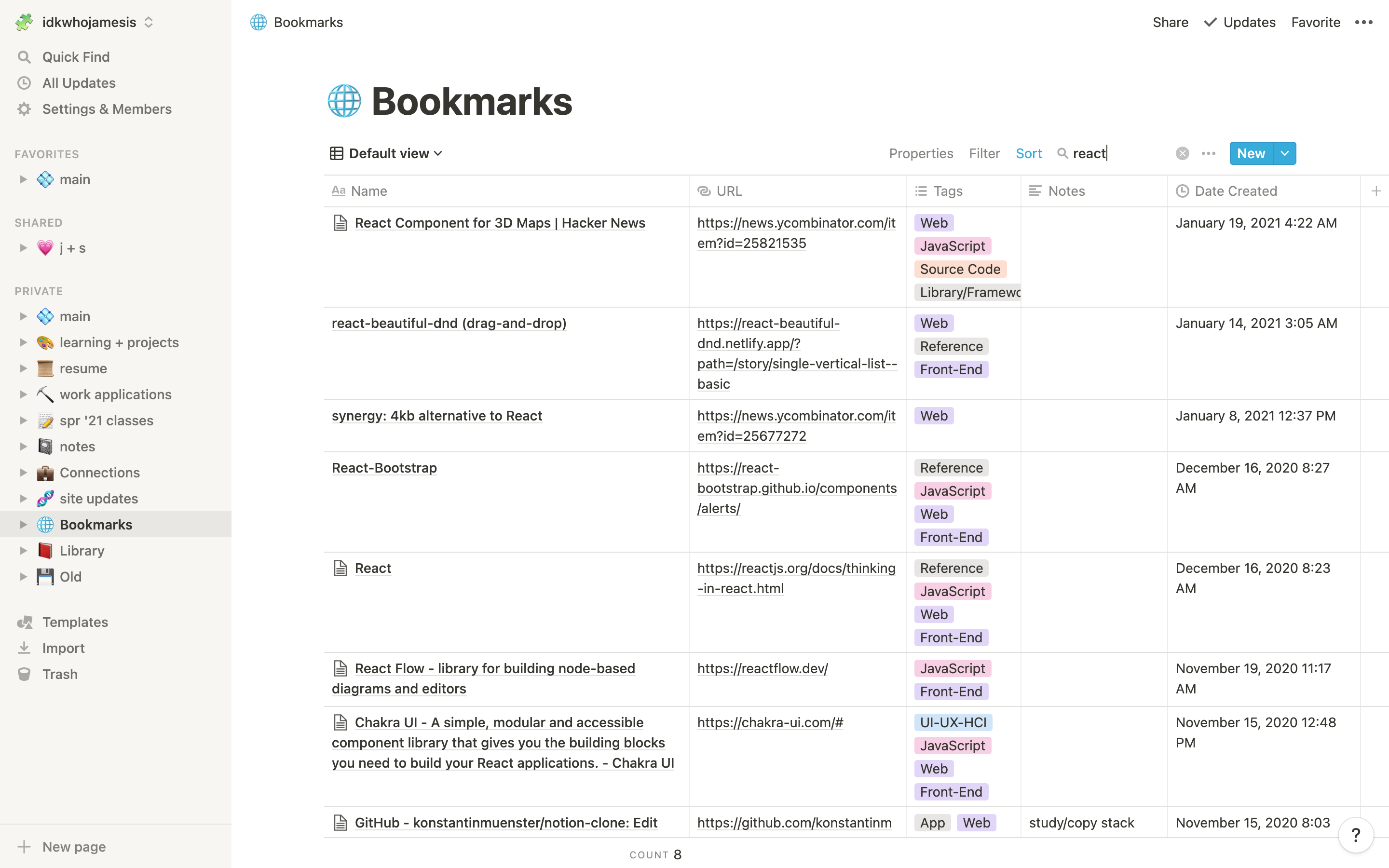
Task: Open the Sort menu
Action: point(1029,153)
